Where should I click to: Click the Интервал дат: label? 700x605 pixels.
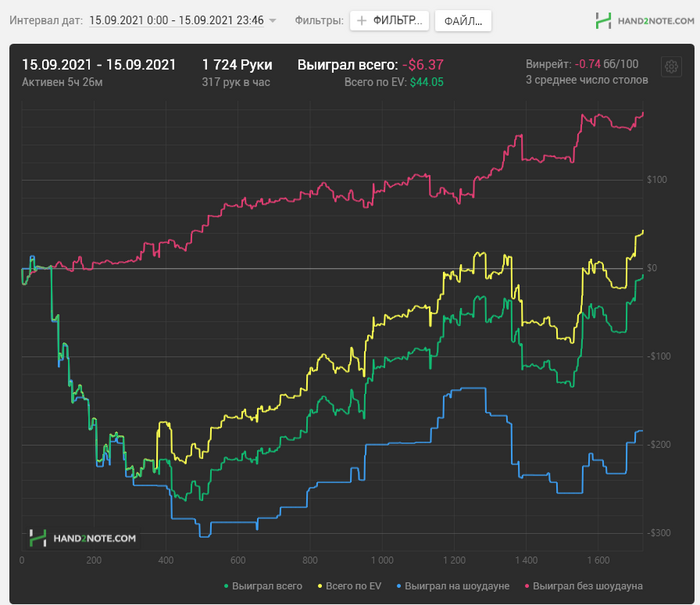tap(46, 21)
